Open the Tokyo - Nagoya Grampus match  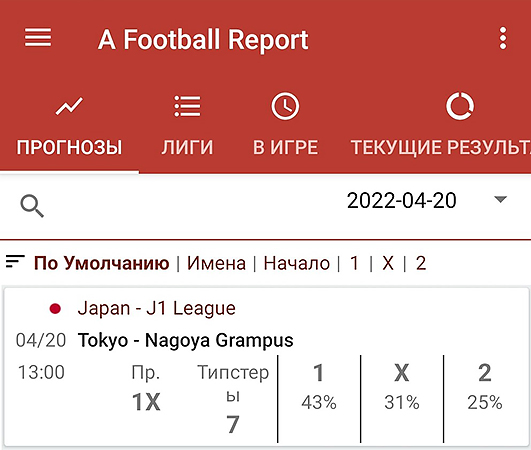(x=186, y=340)
